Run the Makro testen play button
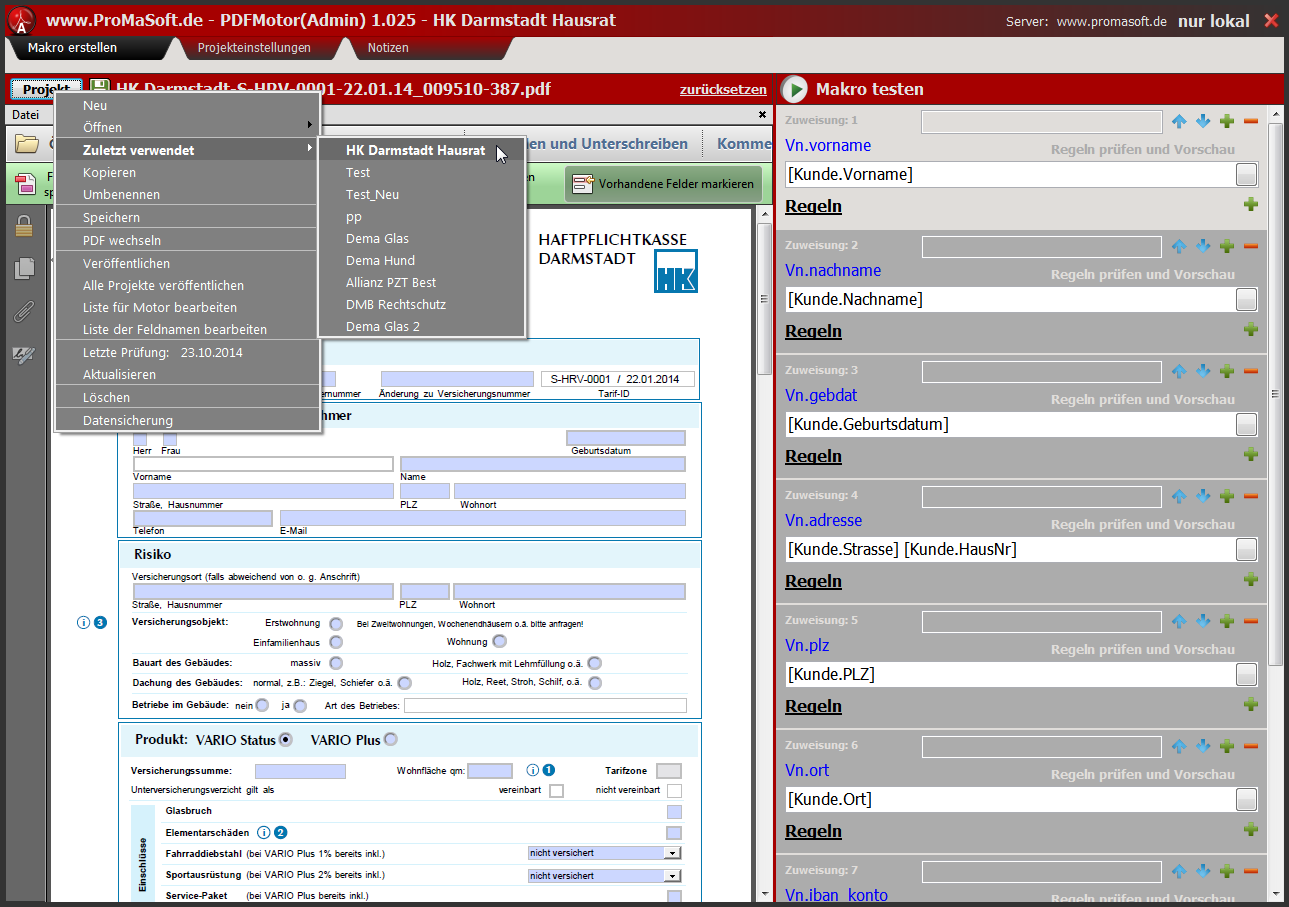 (x=794, y=89)
